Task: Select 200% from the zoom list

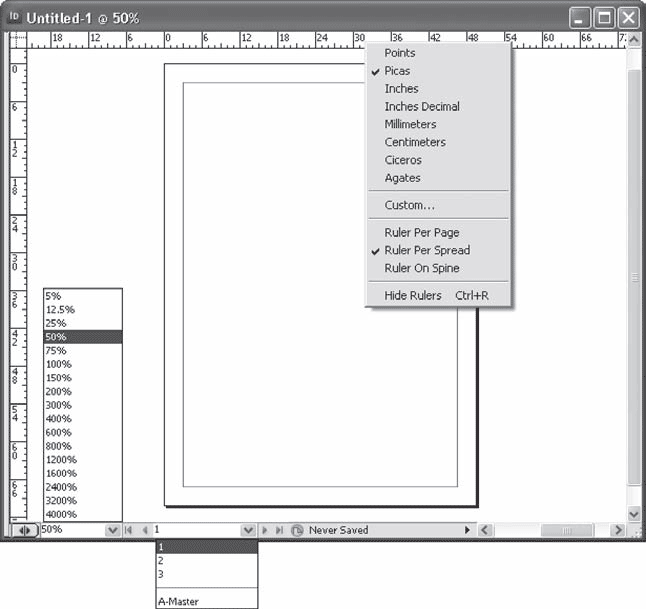Action: [59, 392]
